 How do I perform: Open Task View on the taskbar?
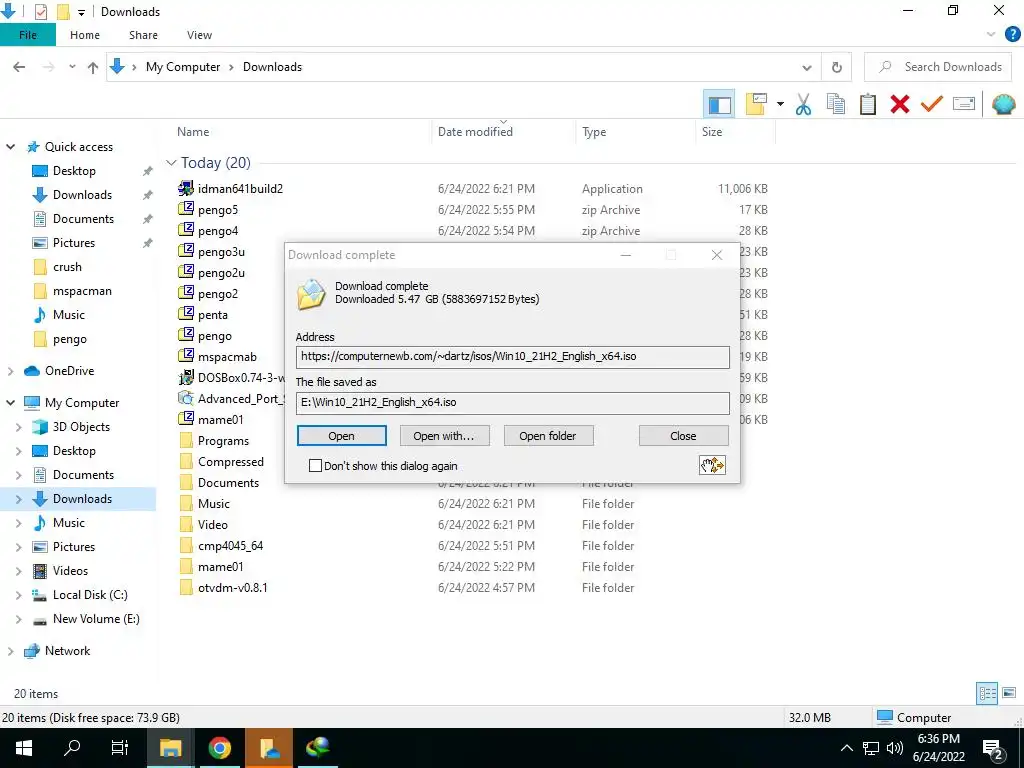click(120, 748)
